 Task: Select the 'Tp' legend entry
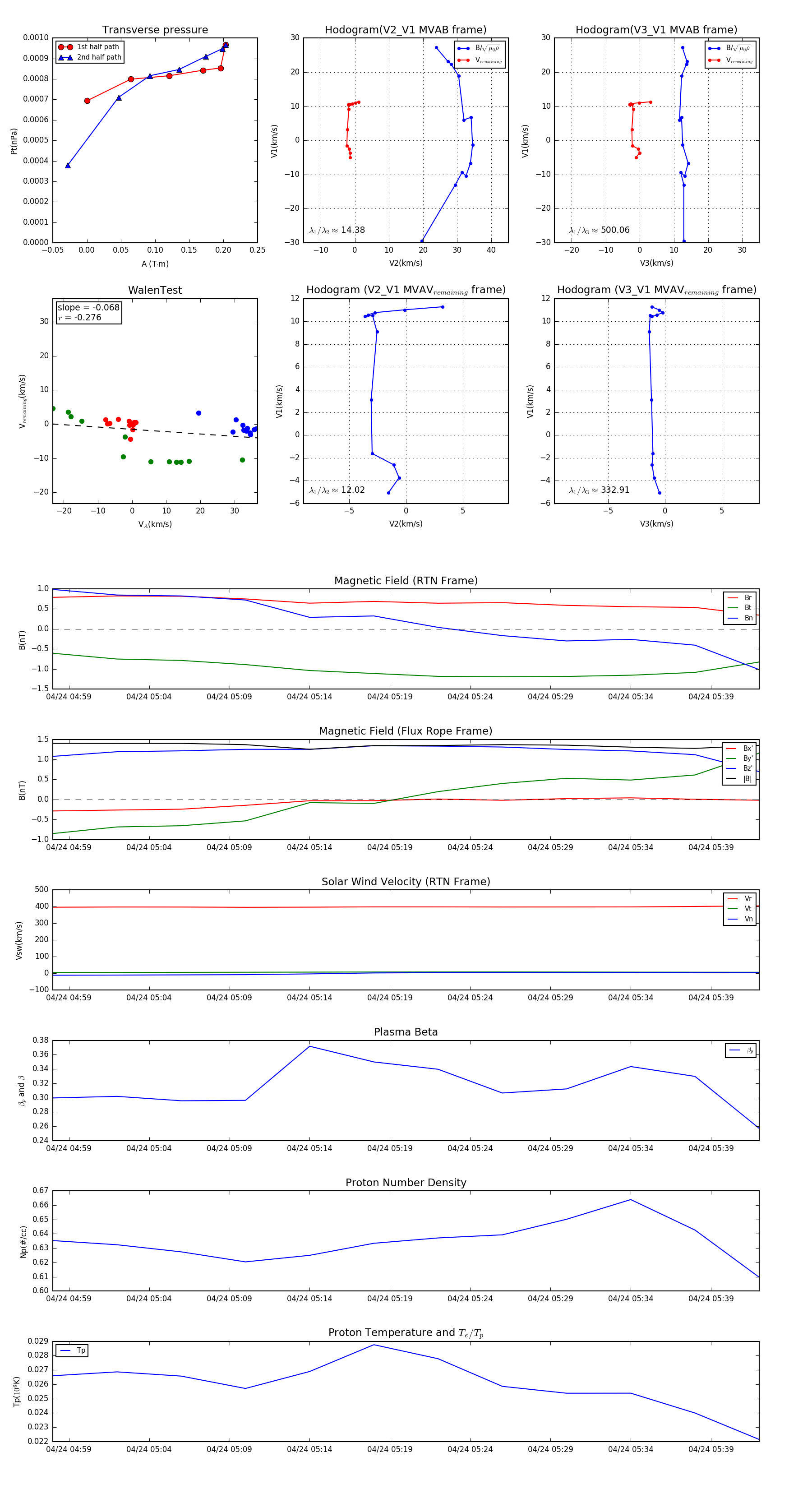coord(72,1351)
